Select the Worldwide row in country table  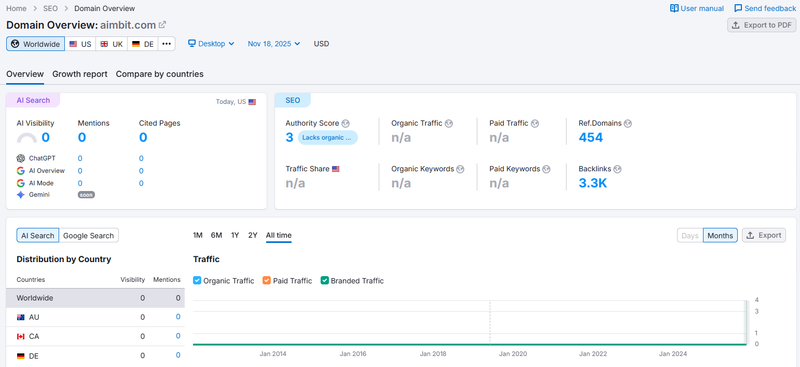click(95, 298)
